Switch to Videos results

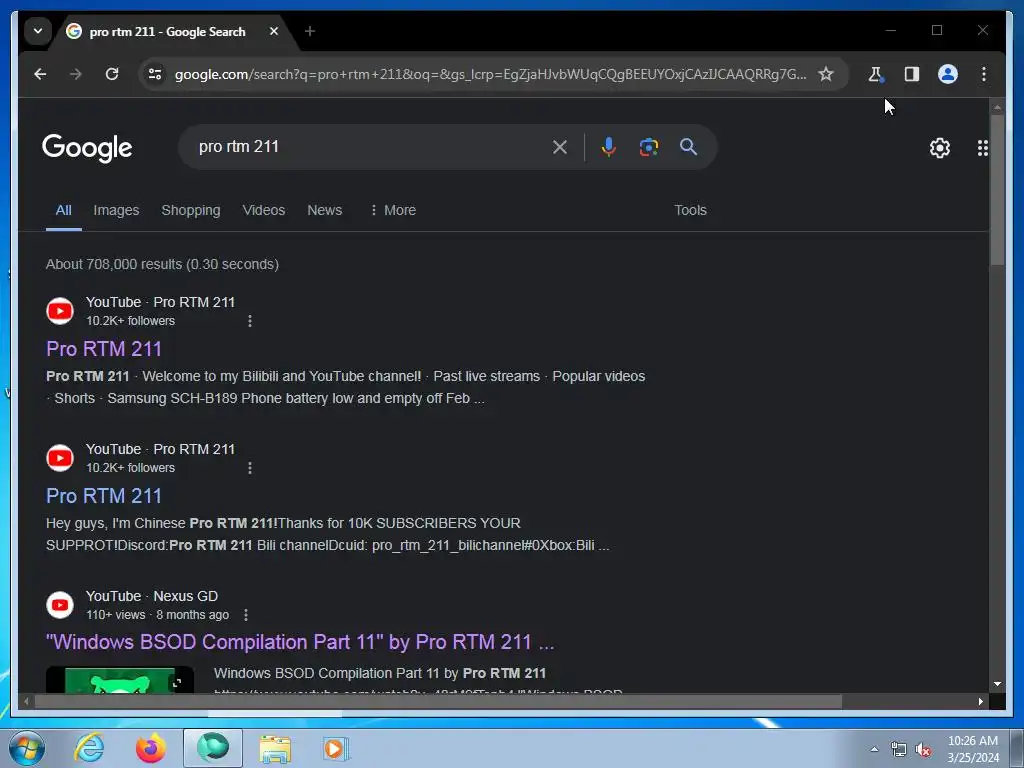[x=264, y=210]
